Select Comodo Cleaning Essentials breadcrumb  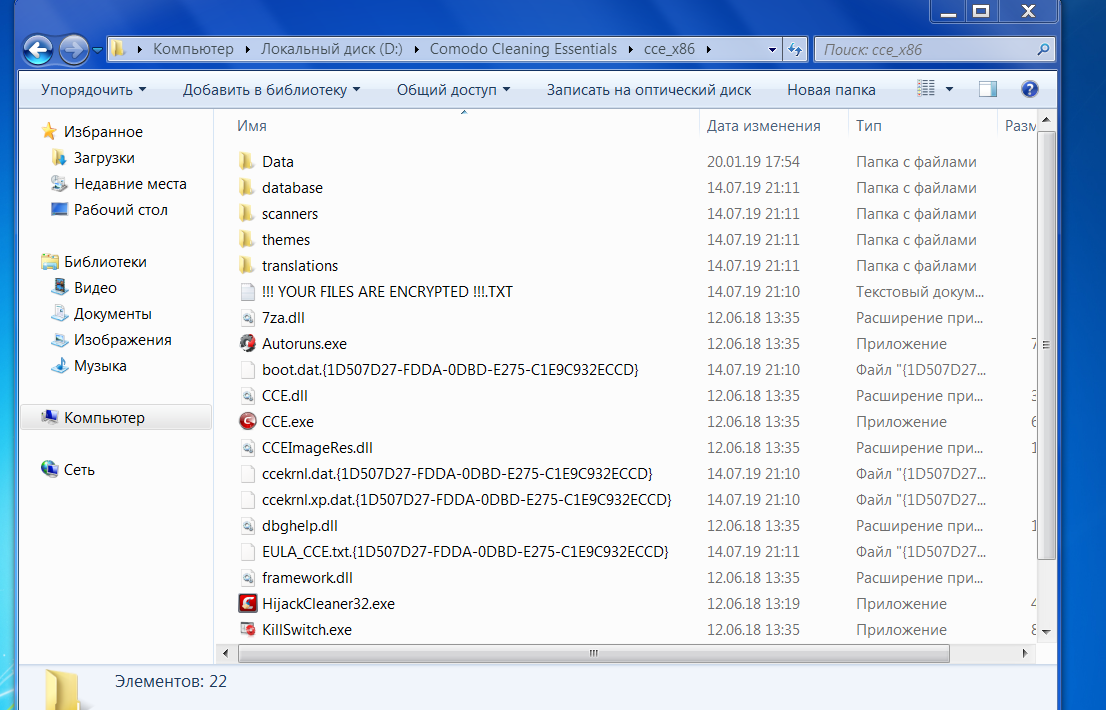[x=523, y=49]
